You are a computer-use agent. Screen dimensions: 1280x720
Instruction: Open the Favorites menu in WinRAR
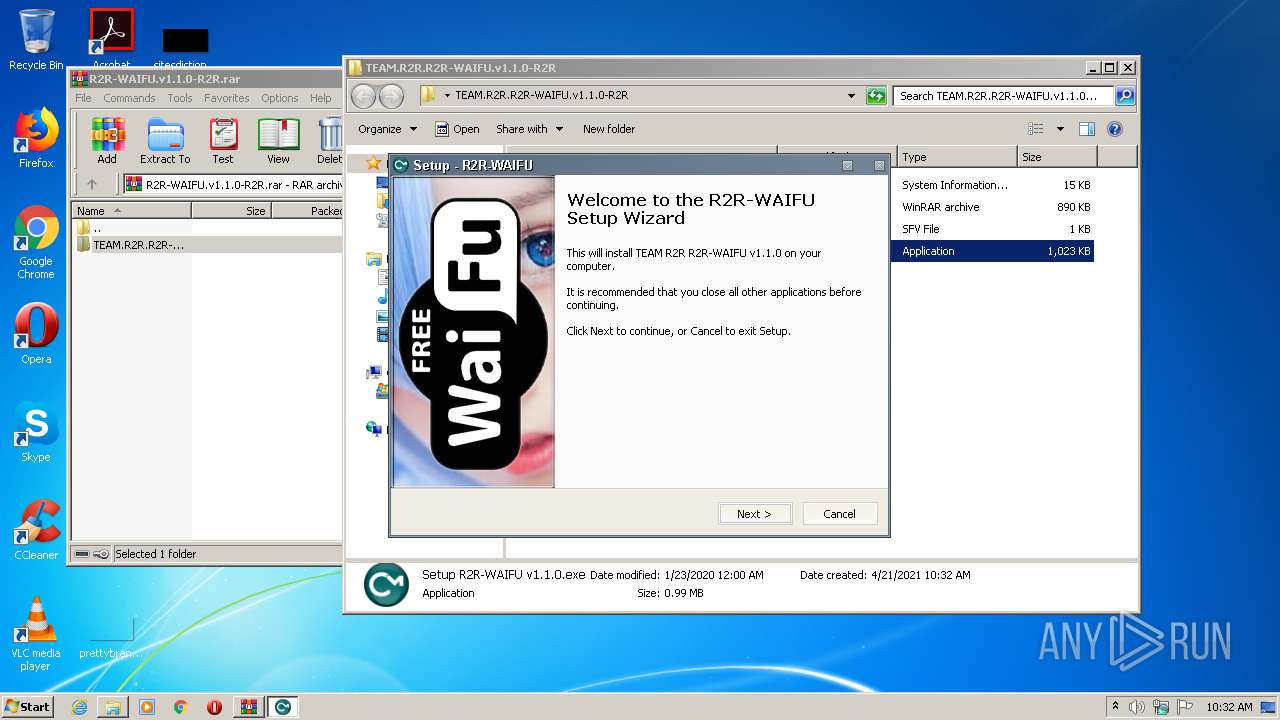227,98
